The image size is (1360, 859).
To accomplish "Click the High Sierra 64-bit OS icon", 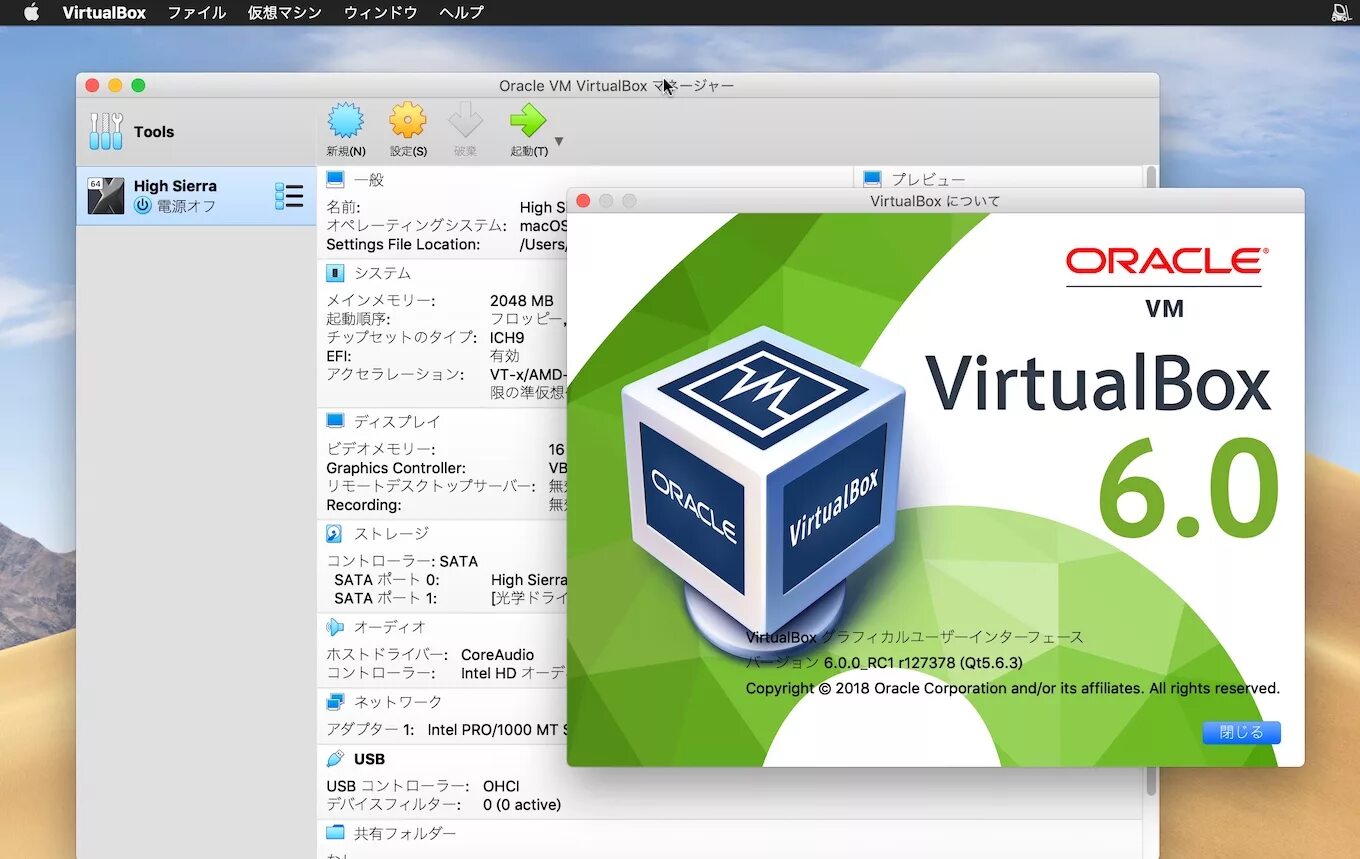I will coord(106,196).
